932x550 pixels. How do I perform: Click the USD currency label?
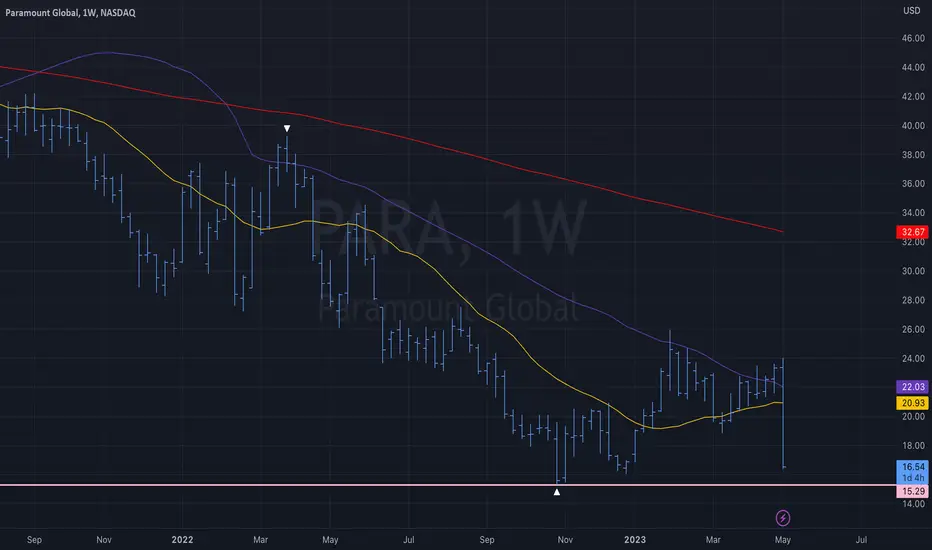(912, 11)
